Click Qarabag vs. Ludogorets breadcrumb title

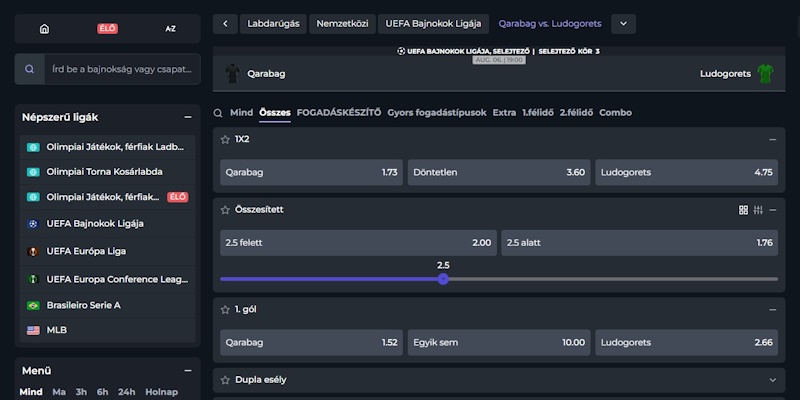pos(550,24)
